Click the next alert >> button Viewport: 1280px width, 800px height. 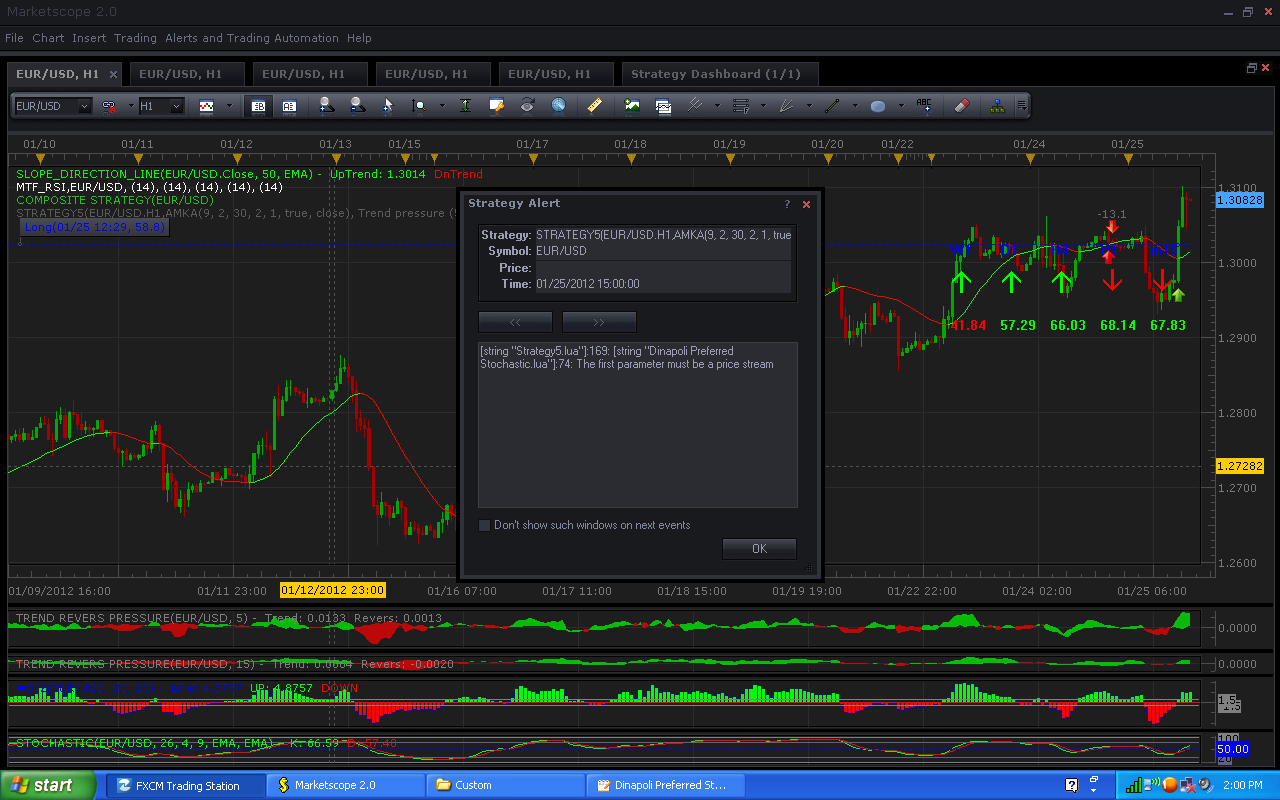(599, 322)
